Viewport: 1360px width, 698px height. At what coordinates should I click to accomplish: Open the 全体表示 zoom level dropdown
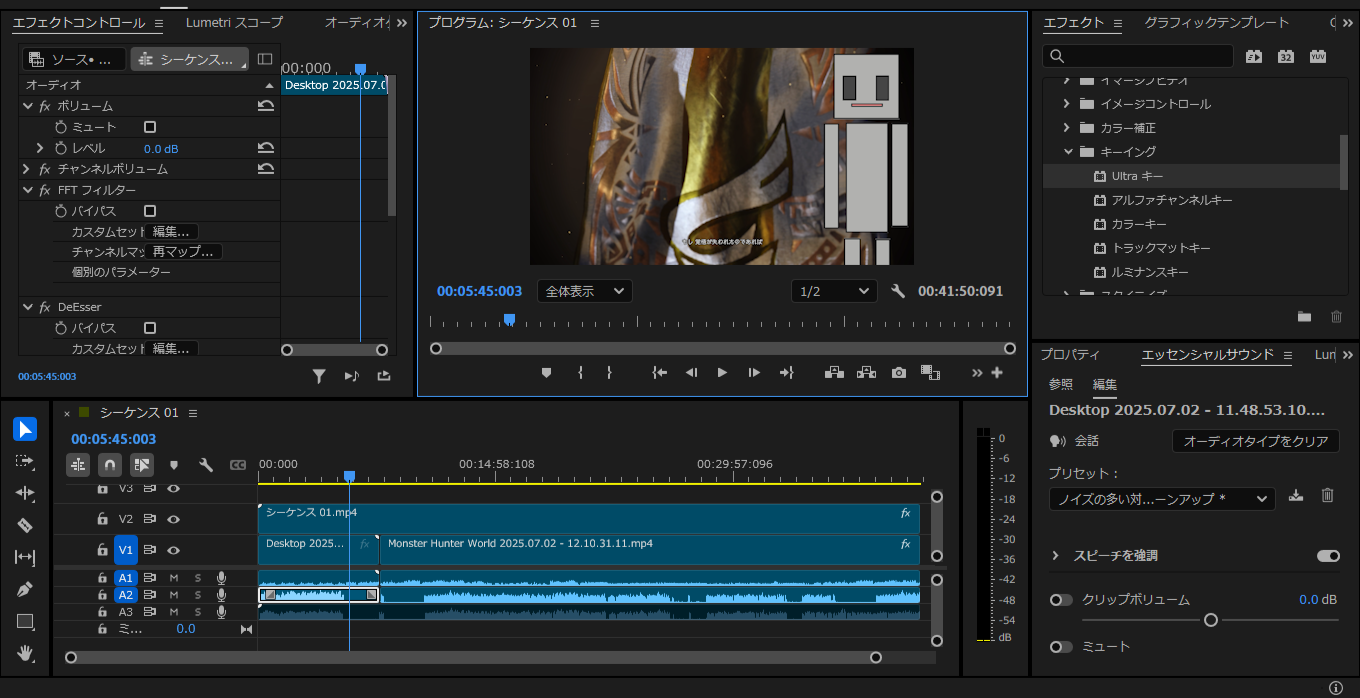pyautogui.click(x=584, y=291)
